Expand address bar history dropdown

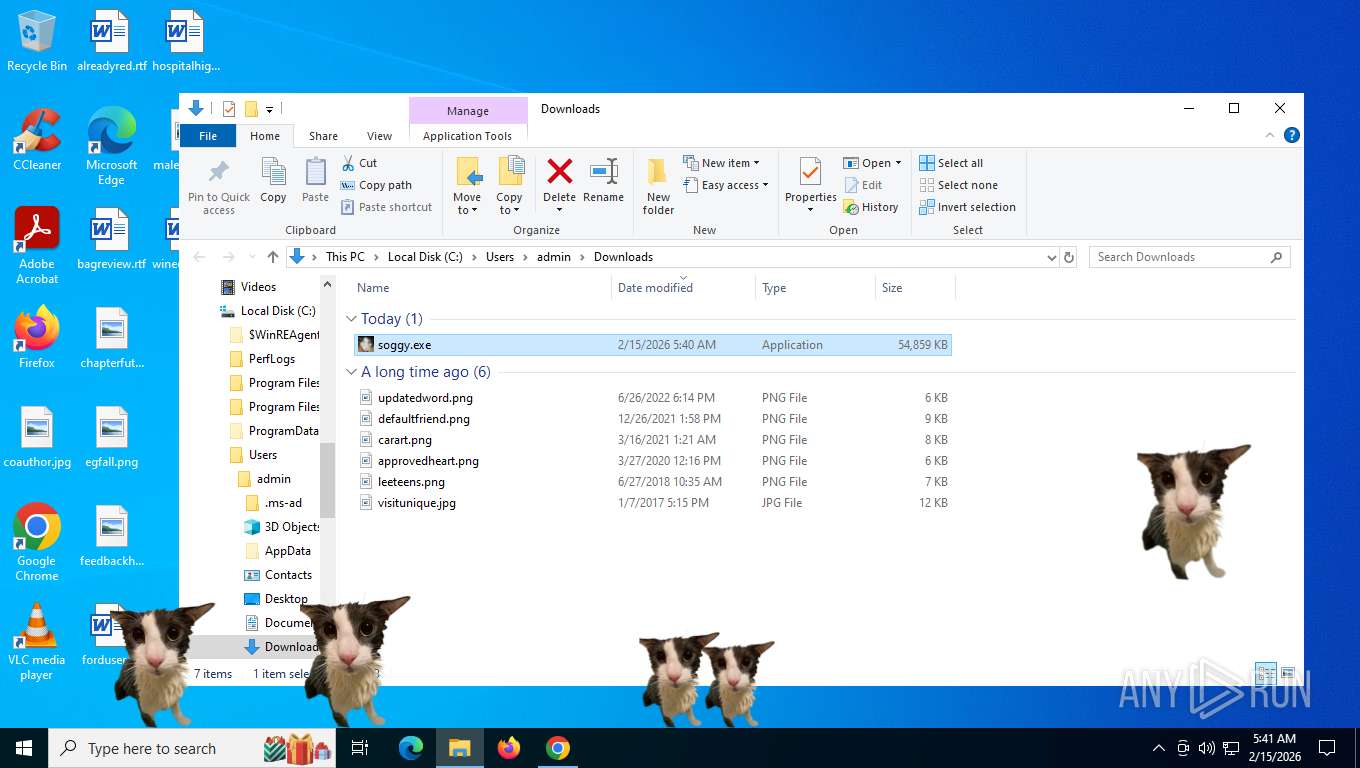[x=1051, y=257]
